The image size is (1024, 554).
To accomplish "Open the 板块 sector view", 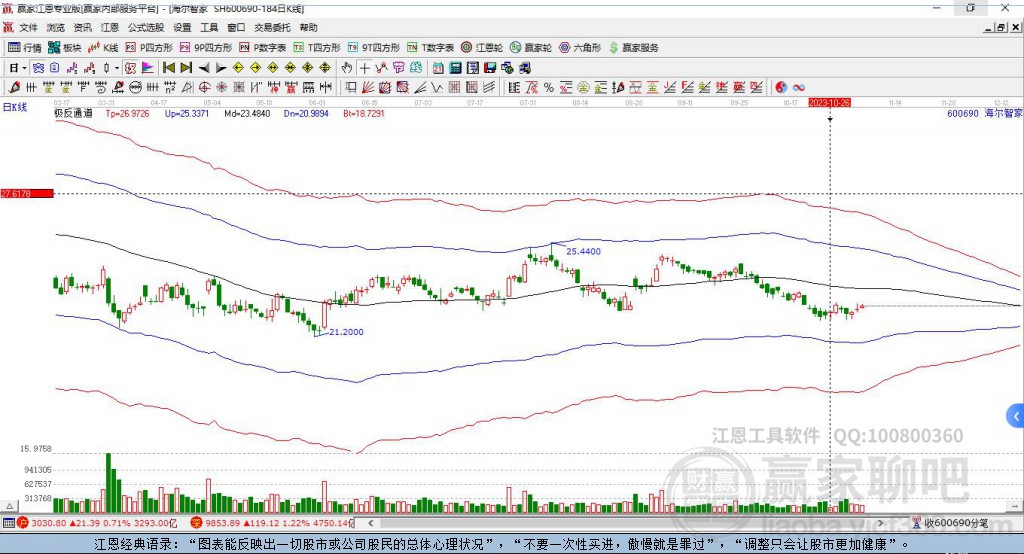I will pyautogui.click(x=64, y=48).
